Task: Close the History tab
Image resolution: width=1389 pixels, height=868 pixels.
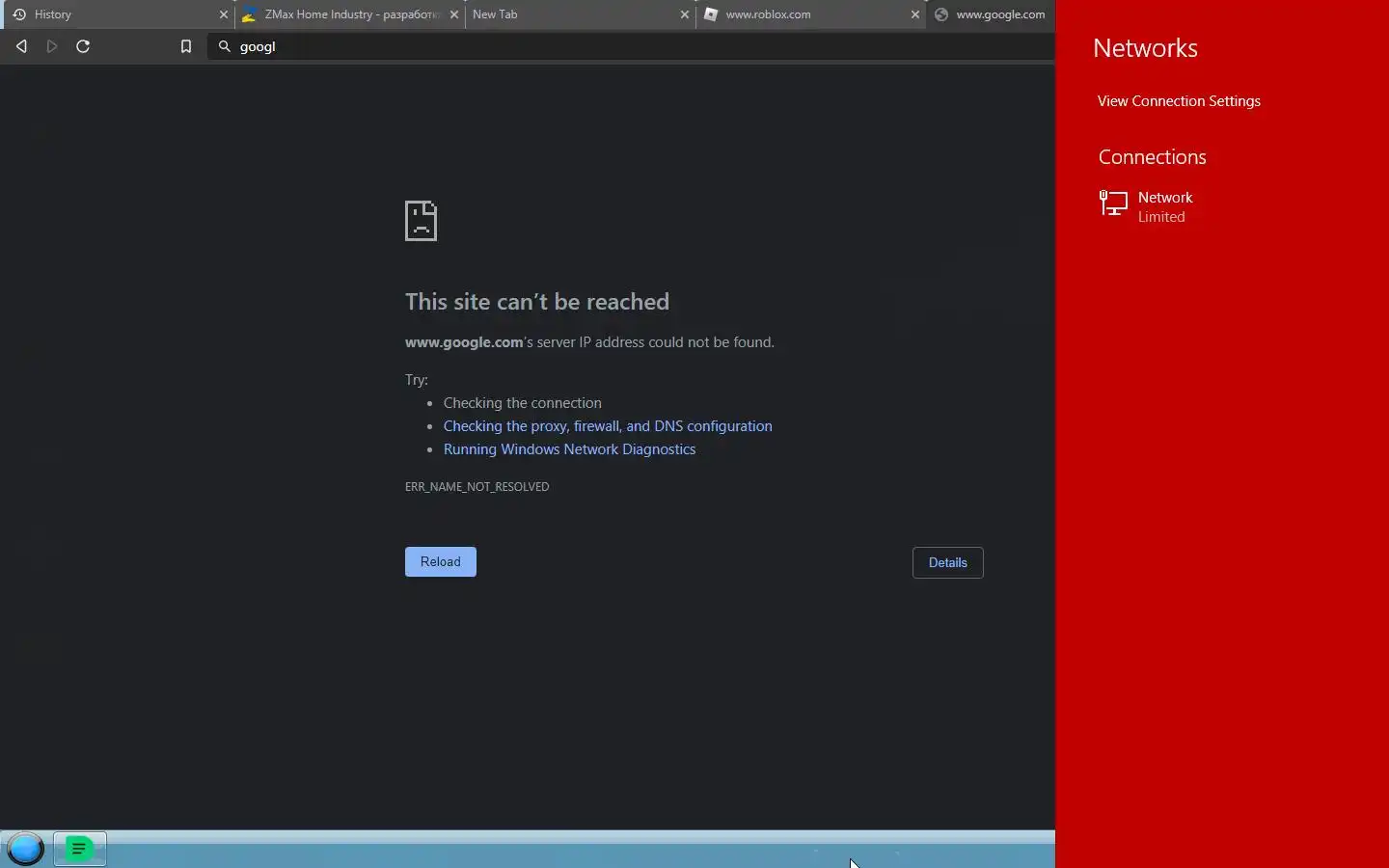Action: 224,14
